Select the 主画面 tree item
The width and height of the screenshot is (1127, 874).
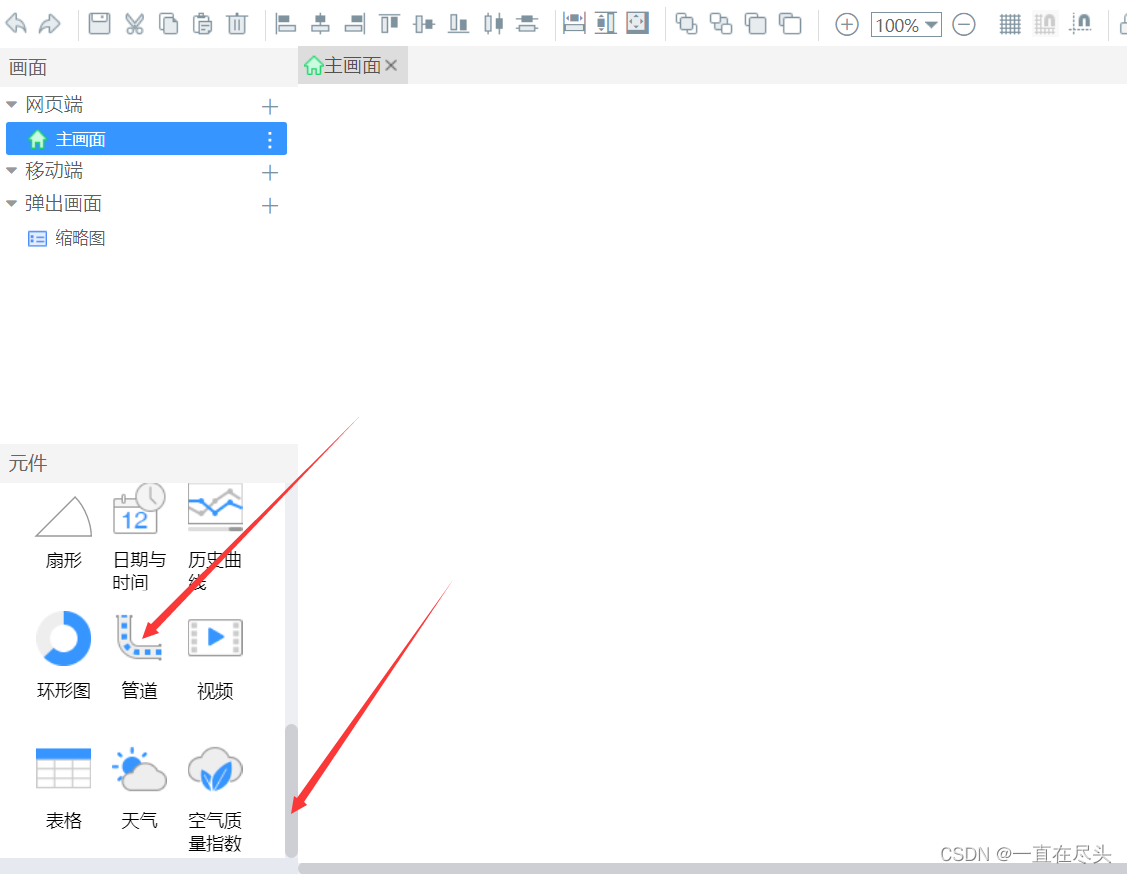coord(147,139)
